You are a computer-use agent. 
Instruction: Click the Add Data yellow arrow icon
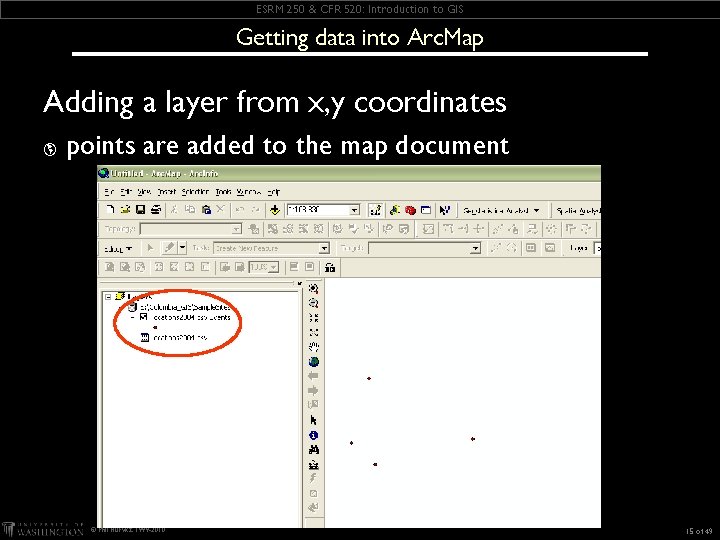coord(275,210)
